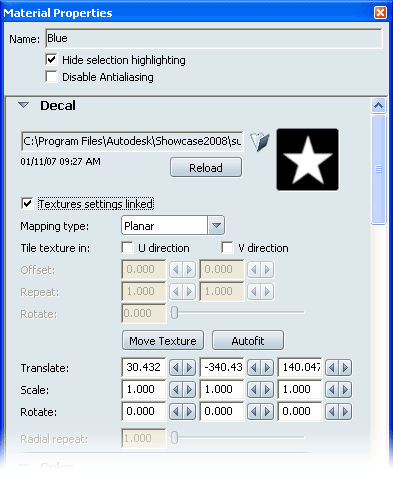The height and width of the screenshot is (479, 393).
Task: Check the V direction tile option
Action: (227, 248)
